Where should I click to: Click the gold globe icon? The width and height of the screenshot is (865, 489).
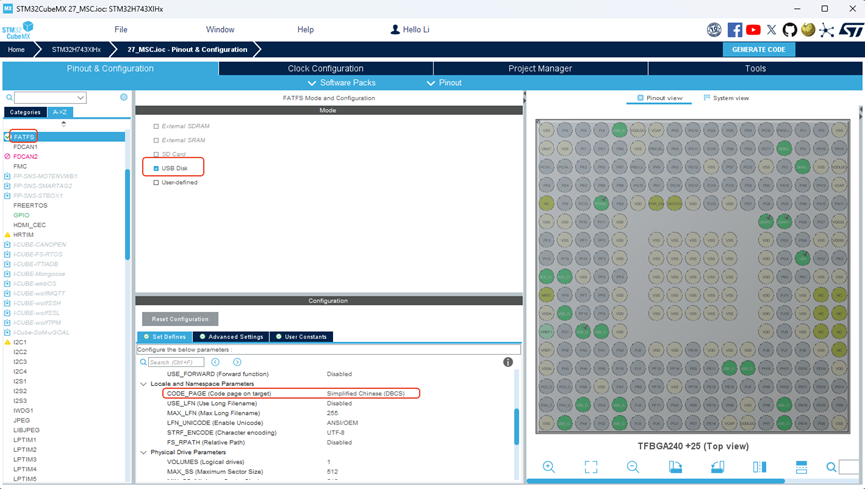coord(808,29)
